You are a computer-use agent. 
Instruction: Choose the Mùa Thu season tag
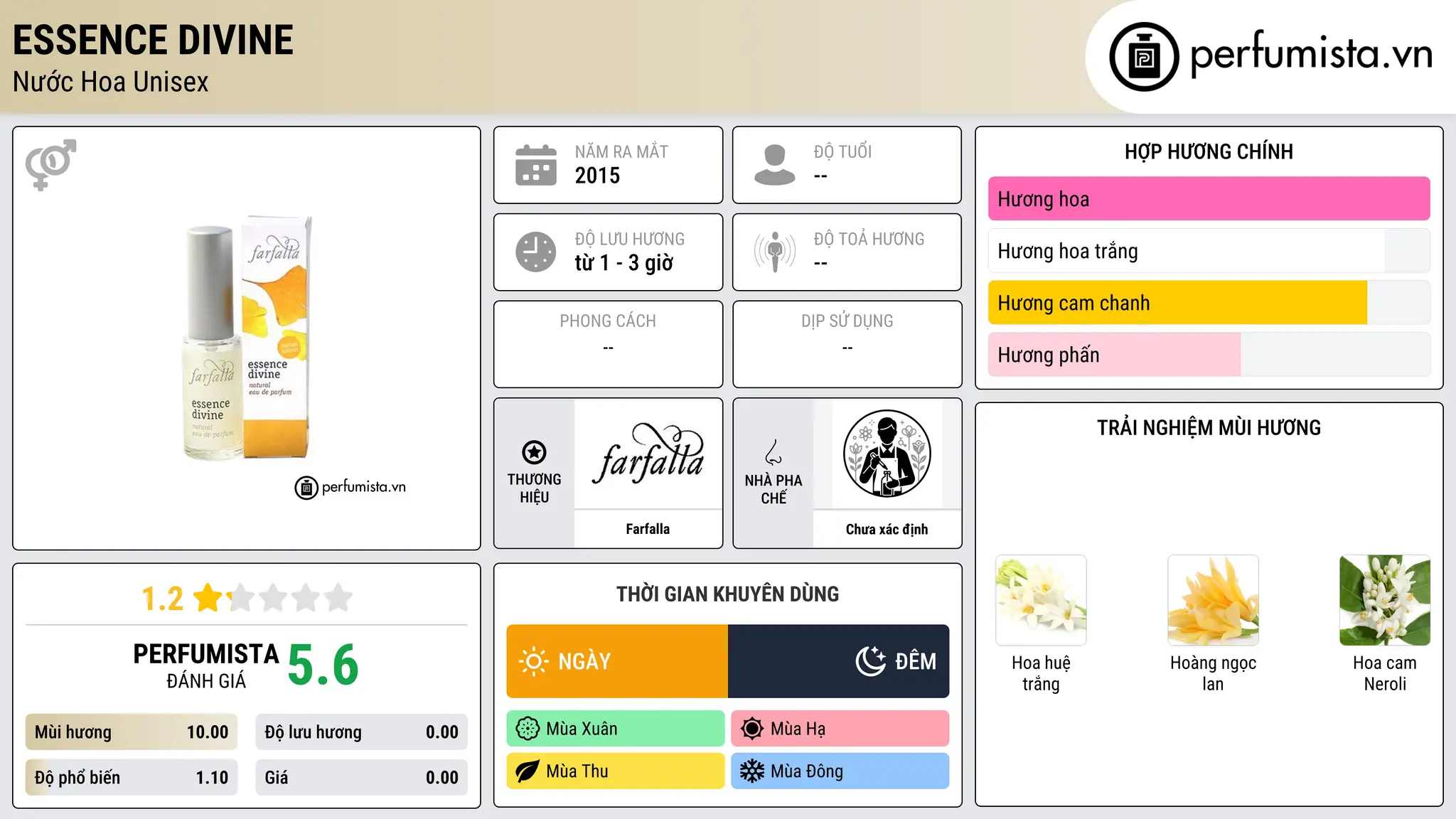(616, 771)
